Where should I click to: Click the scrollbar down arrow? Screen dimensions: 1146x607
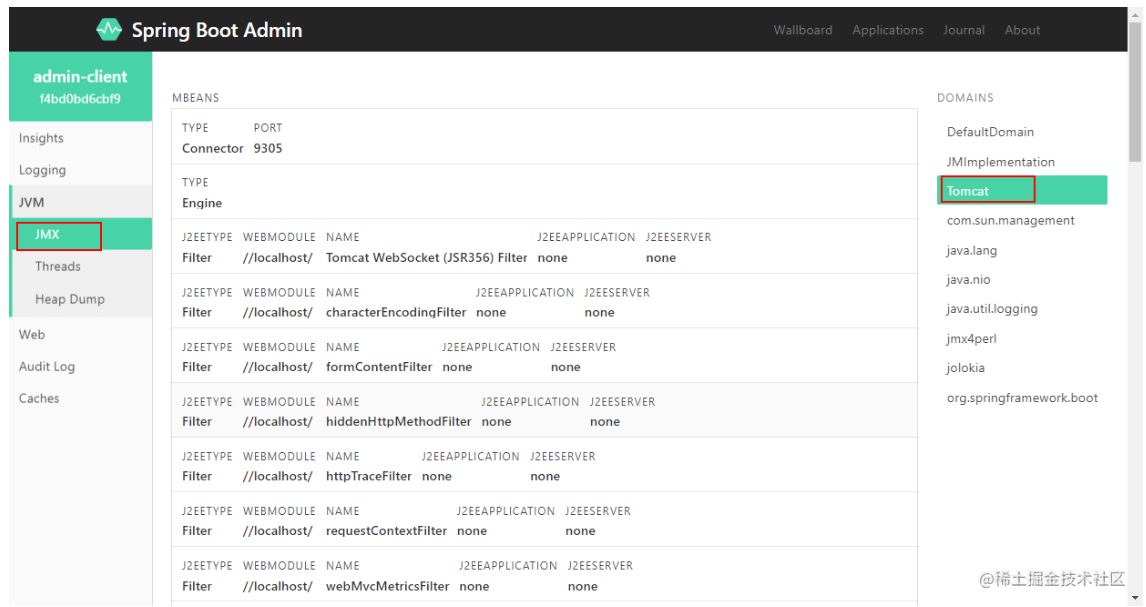click(1135, 599)
